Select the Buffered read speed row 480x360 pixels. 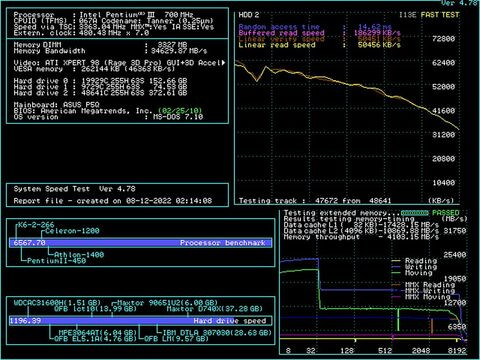click(x=319, y=33)
